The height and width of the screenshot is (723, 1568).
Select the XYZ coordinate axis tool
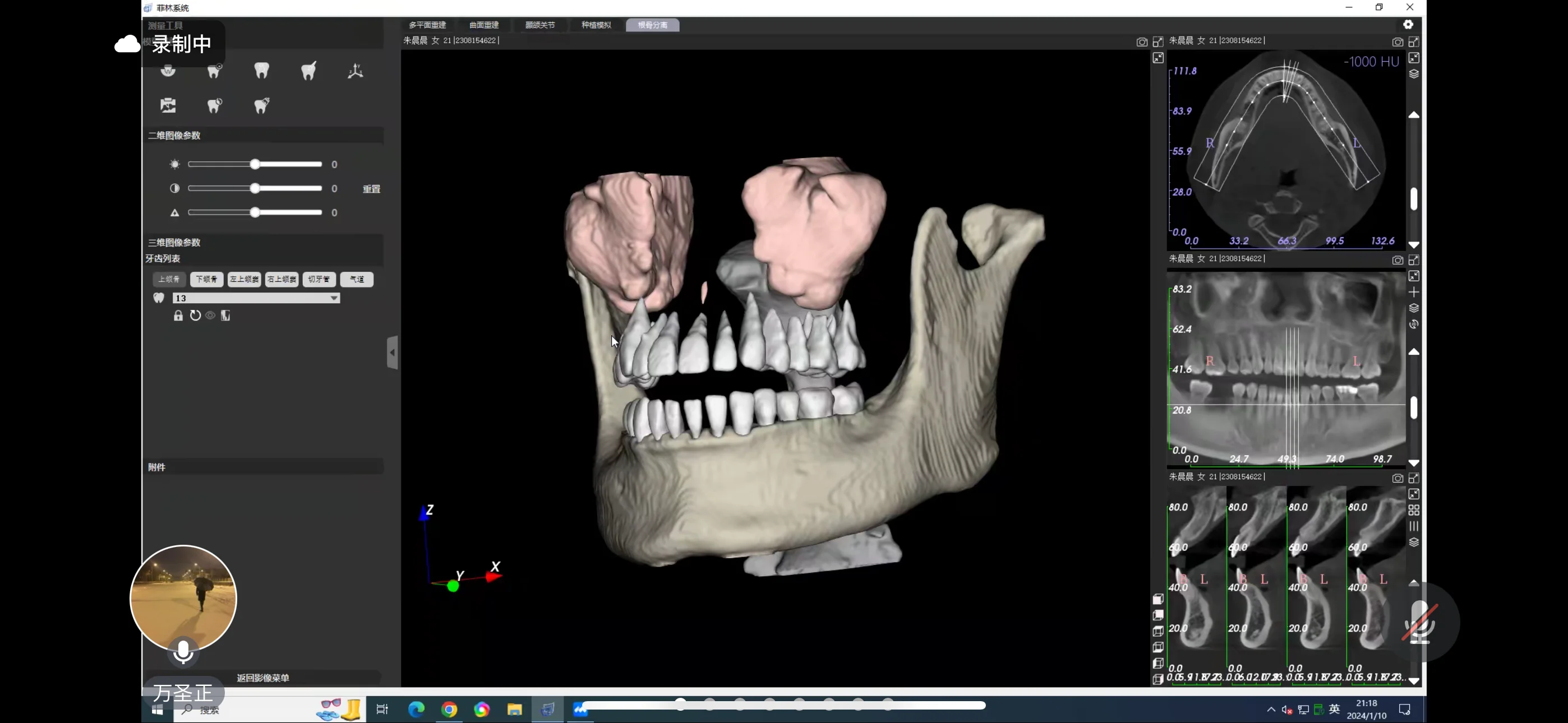click(x=356, y=71)
